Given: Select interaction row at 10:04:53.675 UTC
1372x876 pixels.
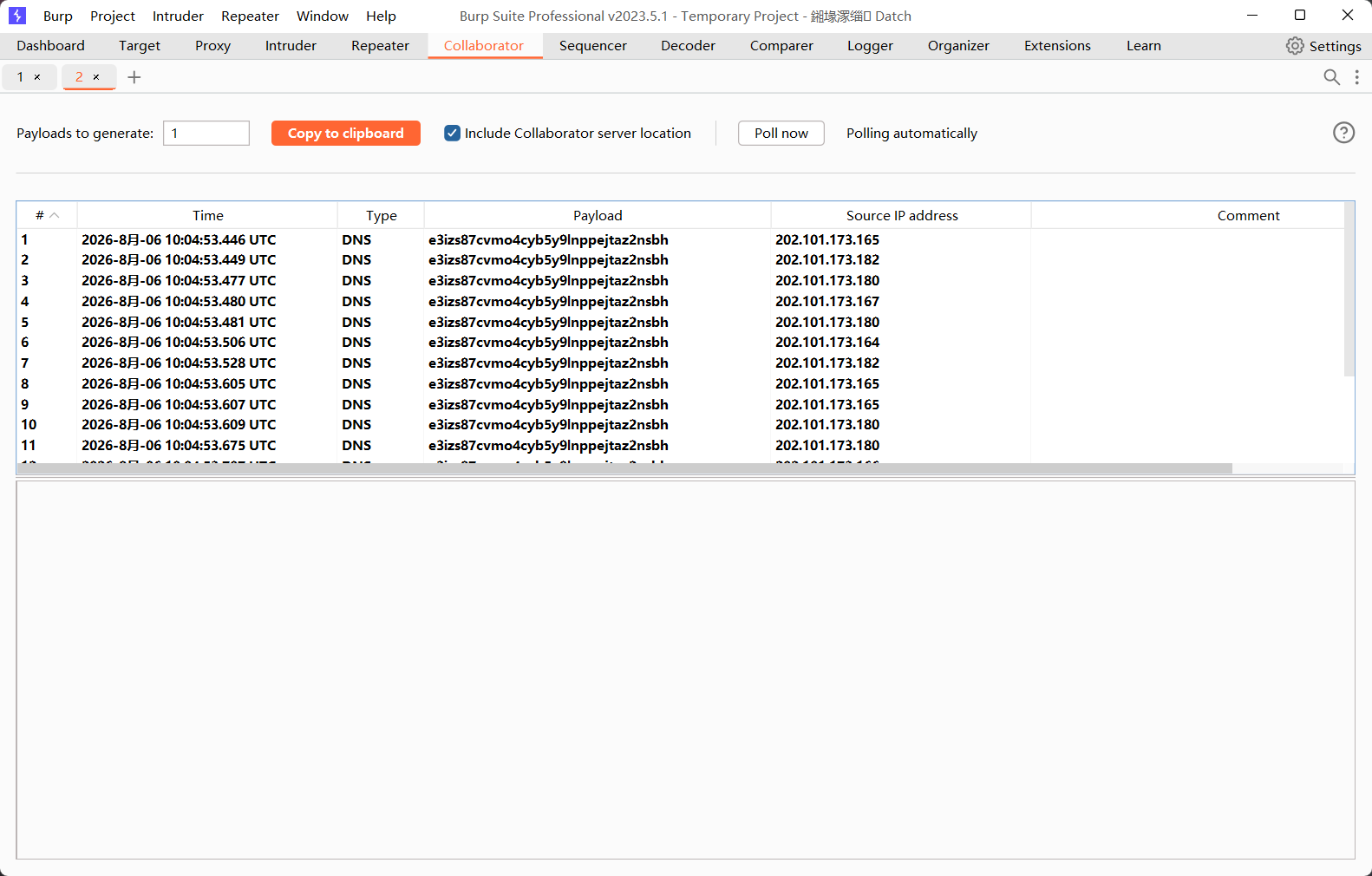Looking at the screenshot, I should tap(680, 445).
